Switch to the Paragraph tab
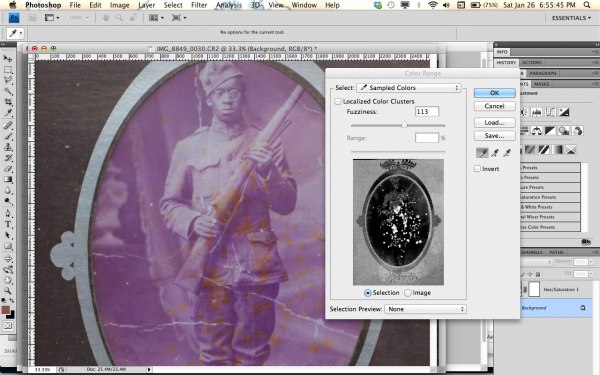The width and height of the screenshot is (600, 375). click(x=543, y=73)
